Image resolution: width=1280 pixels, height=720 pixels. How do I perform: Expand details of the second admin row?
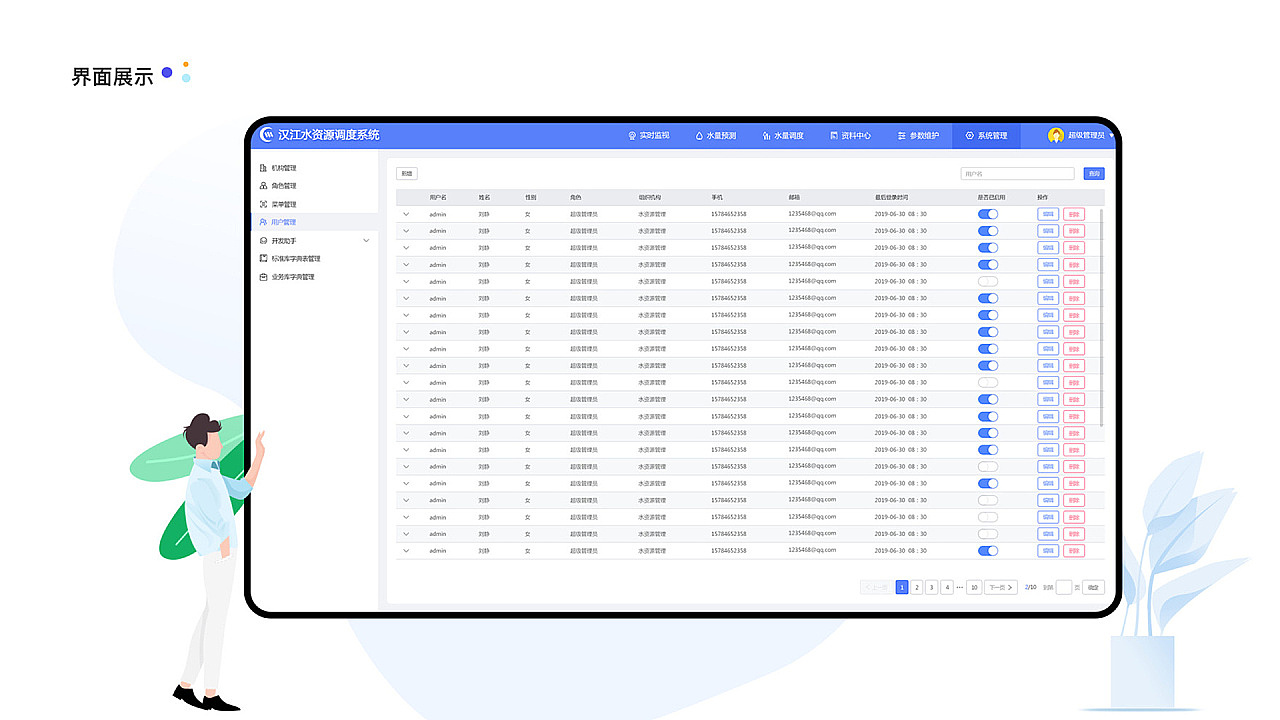tap(406, 231)
